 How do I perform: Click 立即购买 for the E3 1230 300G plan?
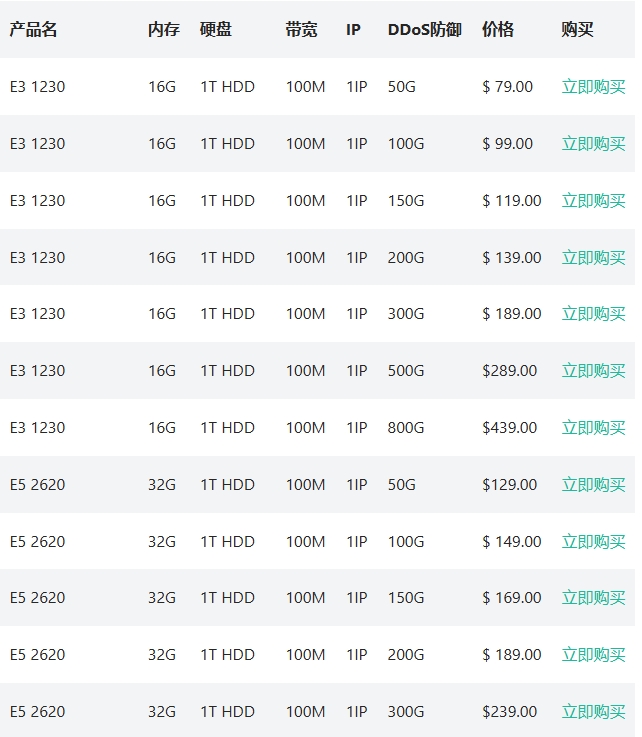pos(593,314)
